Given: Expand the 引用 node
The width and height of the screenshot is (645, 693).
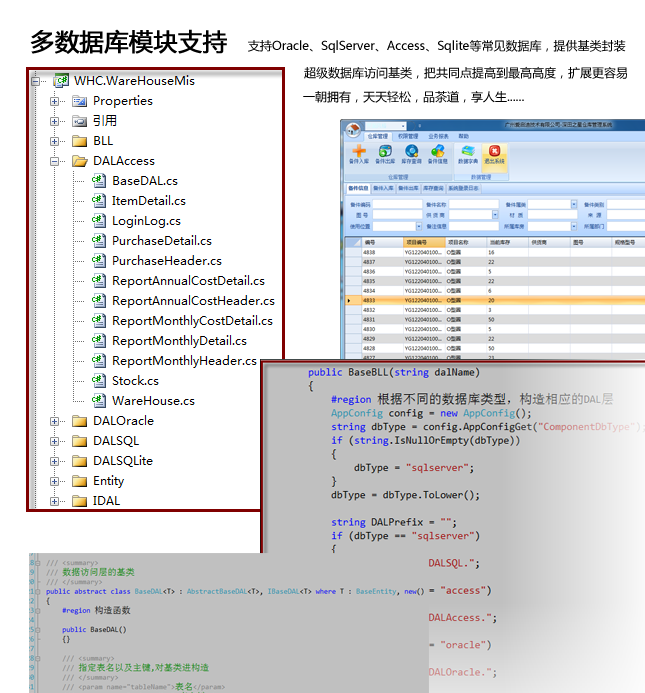Looking at the screenshot, I should 54,122.
